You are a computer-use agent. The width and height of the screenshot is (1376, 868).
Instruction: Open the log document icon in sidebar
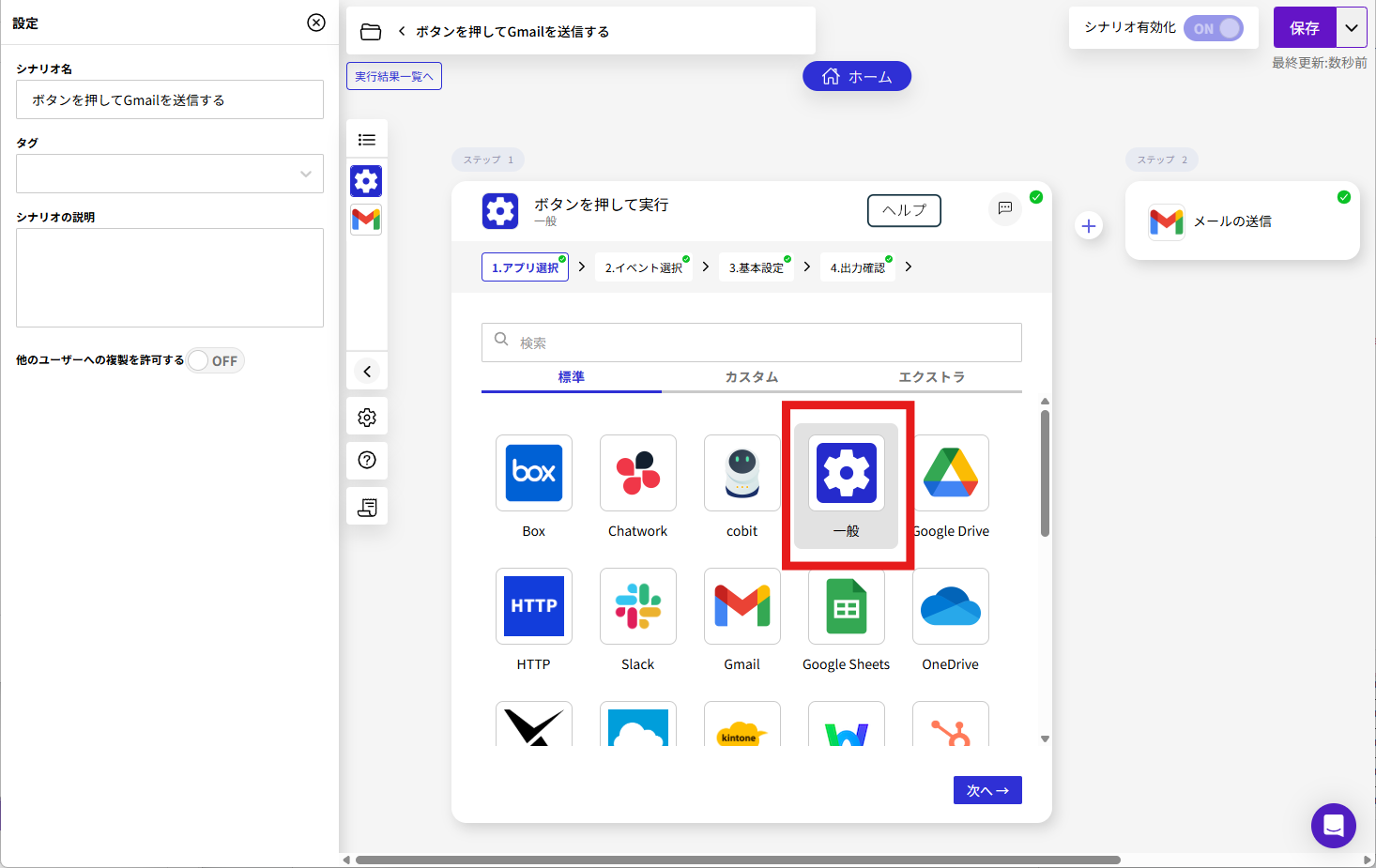[367, 507]
